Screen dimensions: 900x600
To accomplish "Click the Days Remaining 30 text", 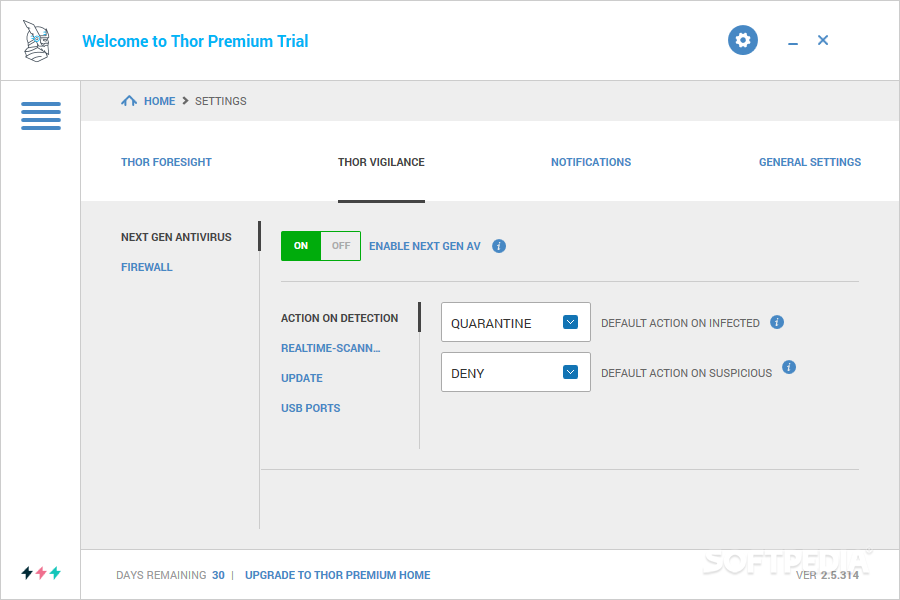I will (x=170, y=575).
